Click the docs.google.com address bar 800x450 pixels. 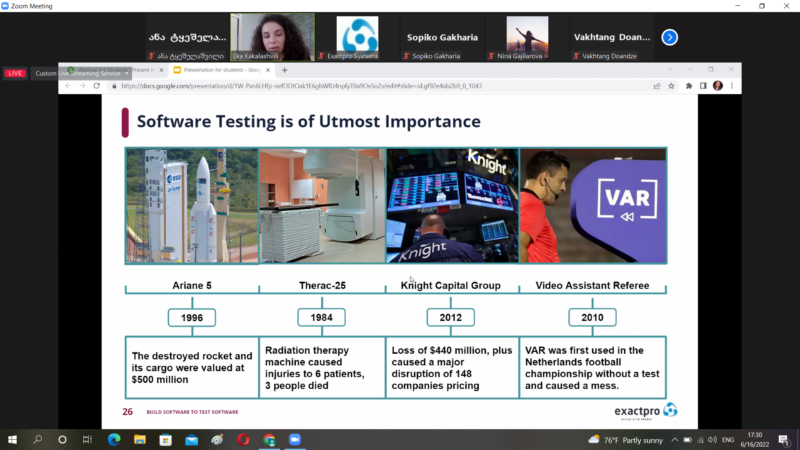pyautogui.click(x=301, y=86)
